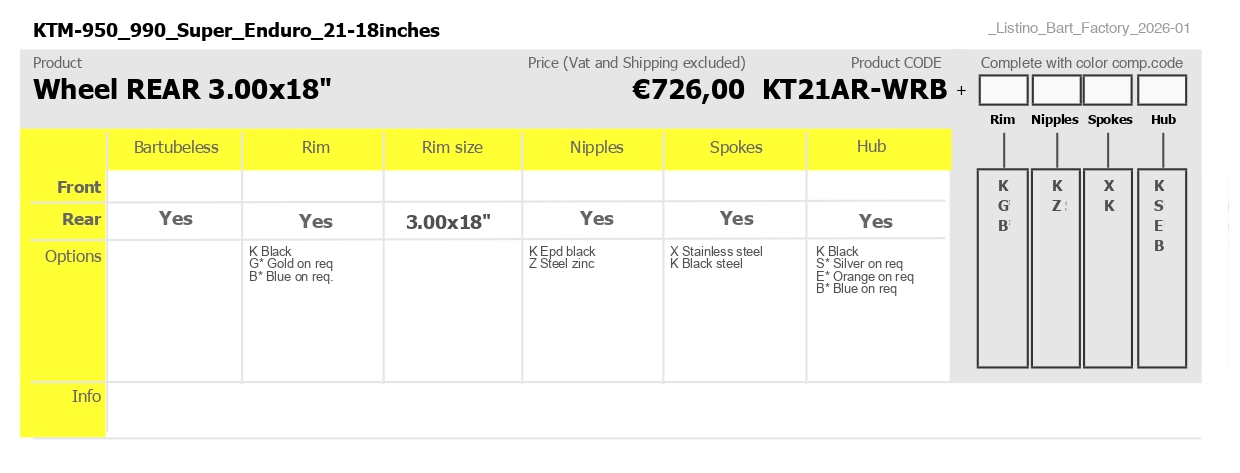The height and width of the screenshot is (473, 1240).
Task: Select the 'X Stainless steel' spokes option
Action: click(x=716, y=251)
